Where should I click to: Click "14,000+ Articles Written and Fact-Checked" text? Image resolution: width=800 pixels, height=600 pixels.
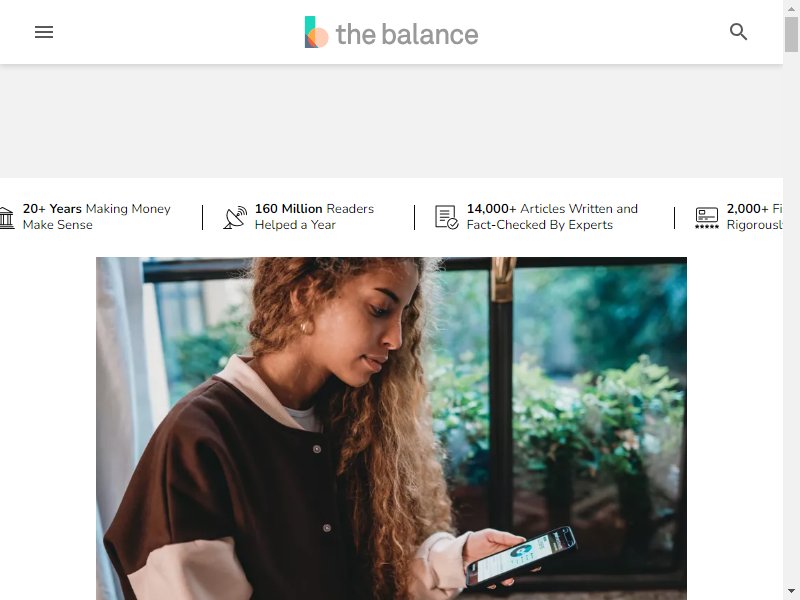tap(552, 217)
